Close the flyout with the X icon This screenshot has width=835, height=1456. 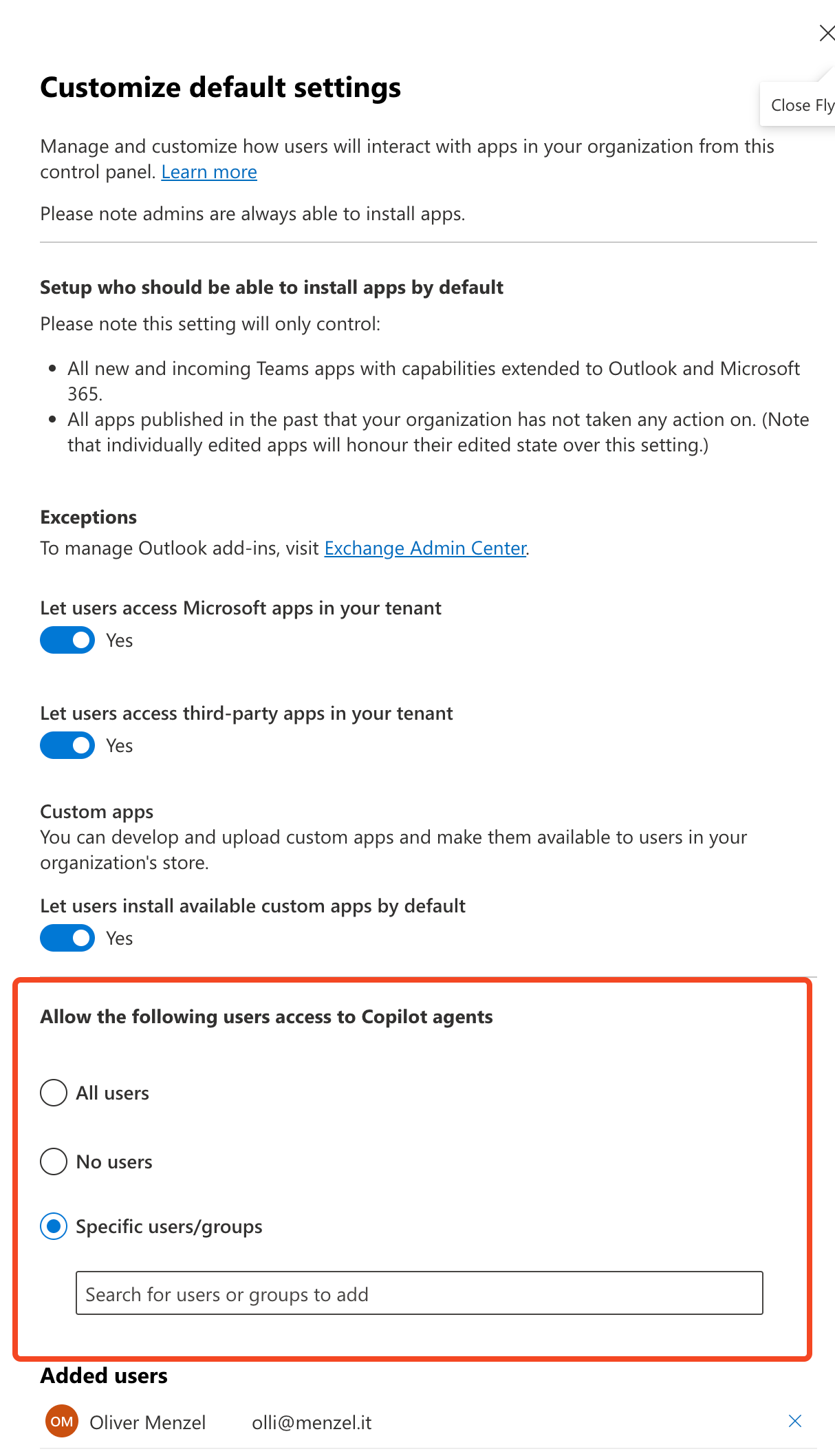tap(826, 33)
